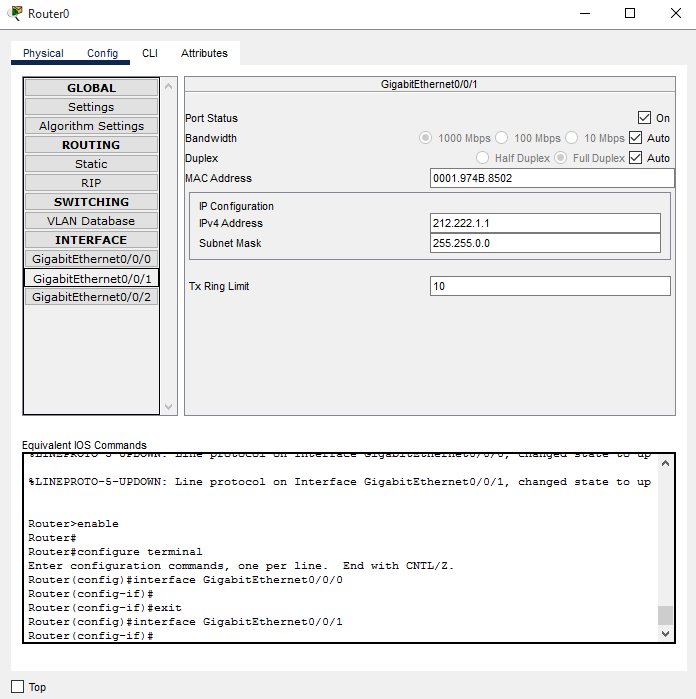The width and height of the screenshot is (696, 699).
Task: Click the IPv4 Address field
Action: (545, 223)
